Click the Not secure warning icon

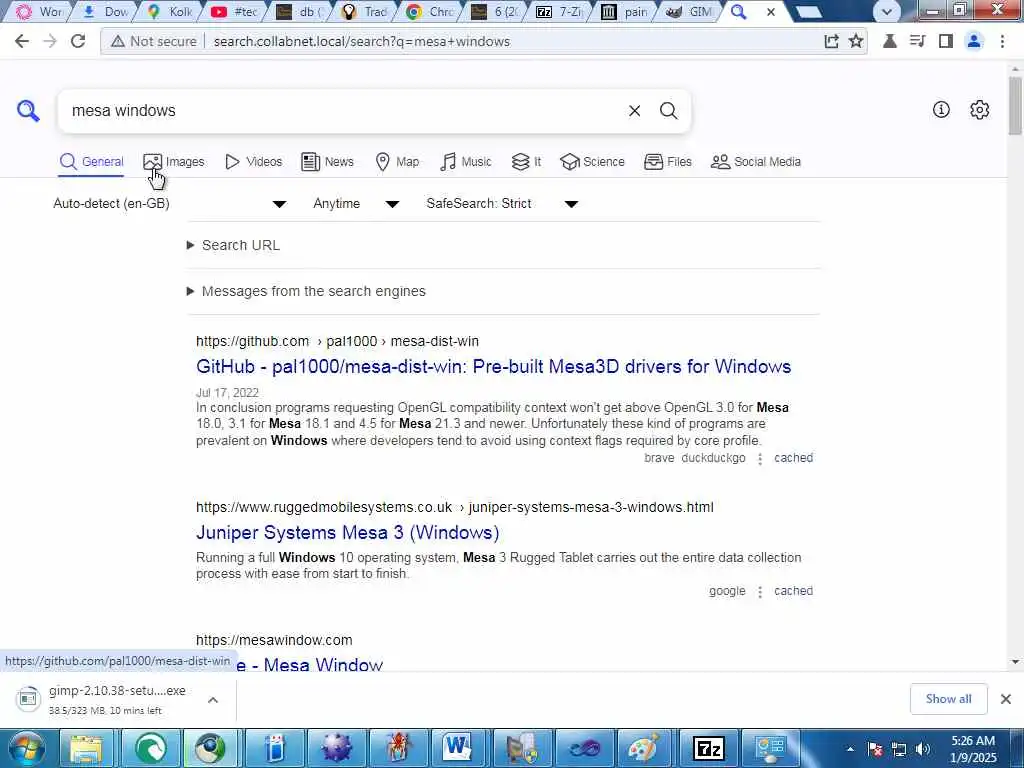coord(118,41)
